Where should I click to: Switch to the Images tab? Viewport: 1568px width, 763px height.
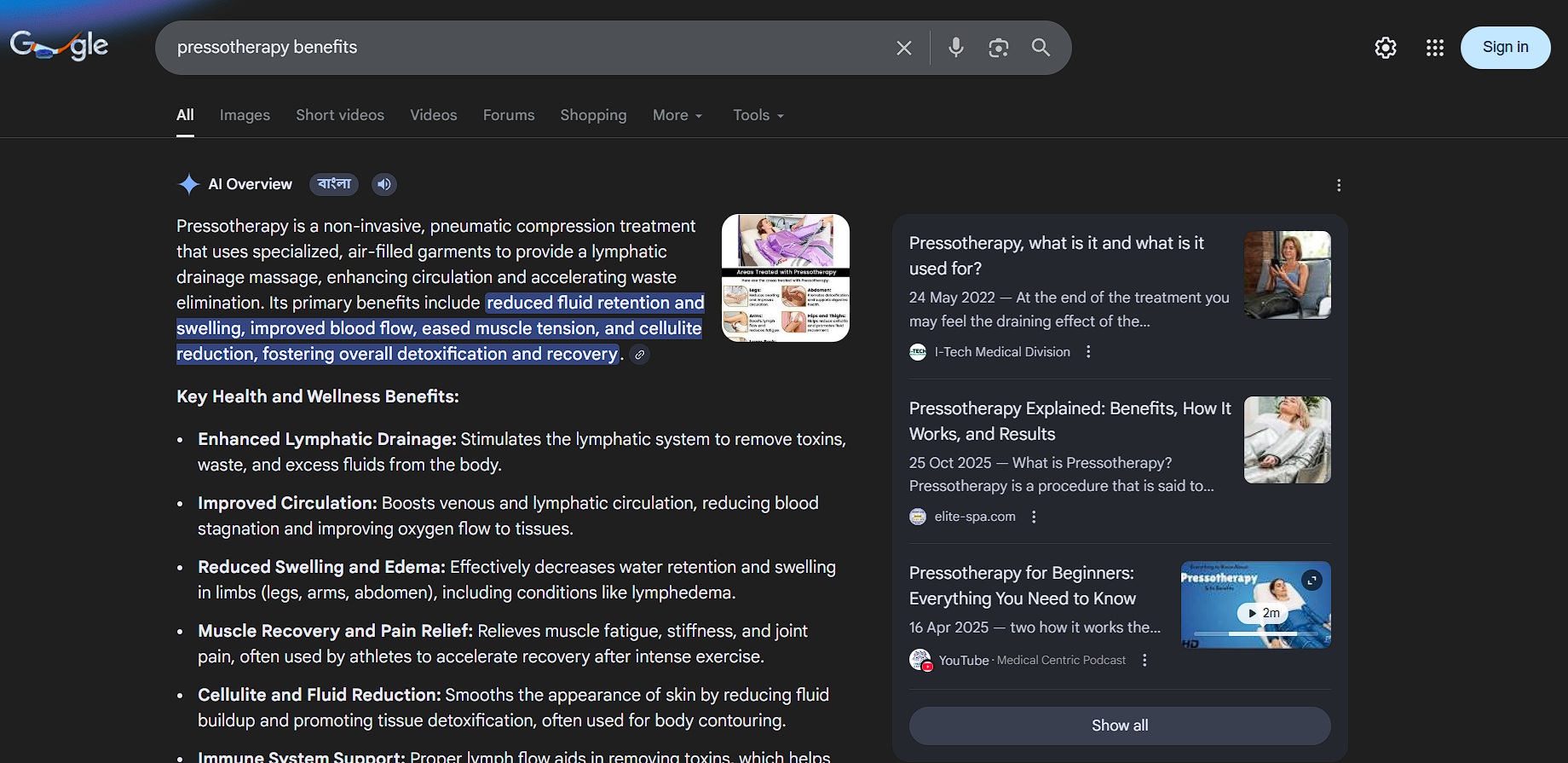tap(245, 115)
